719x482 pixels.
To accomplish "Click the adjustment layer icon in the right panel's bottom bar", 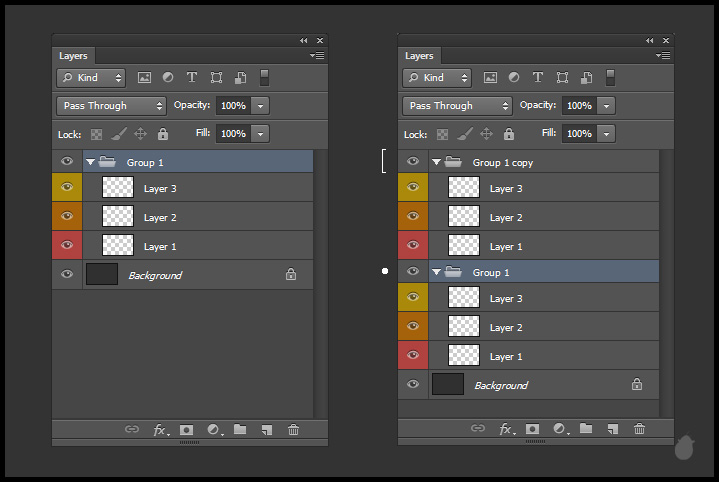I will pos(560,429).
